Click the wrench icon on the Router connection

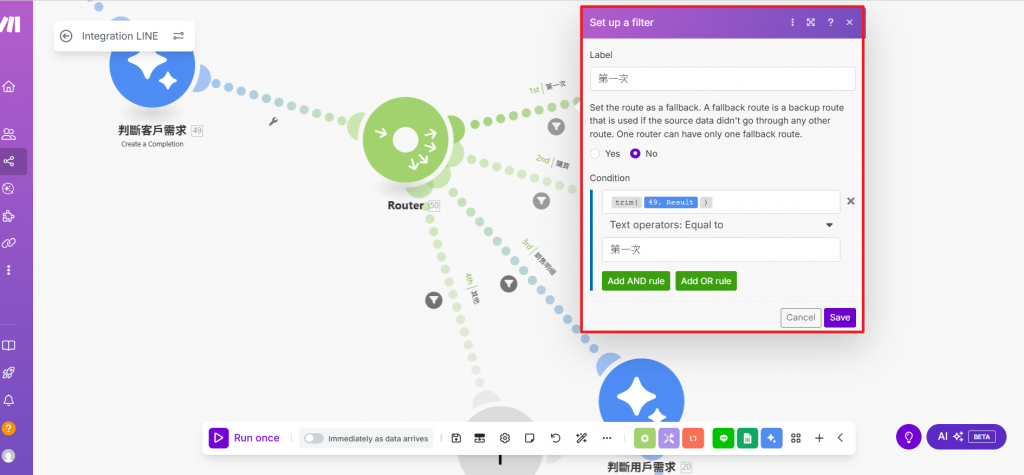274,121
